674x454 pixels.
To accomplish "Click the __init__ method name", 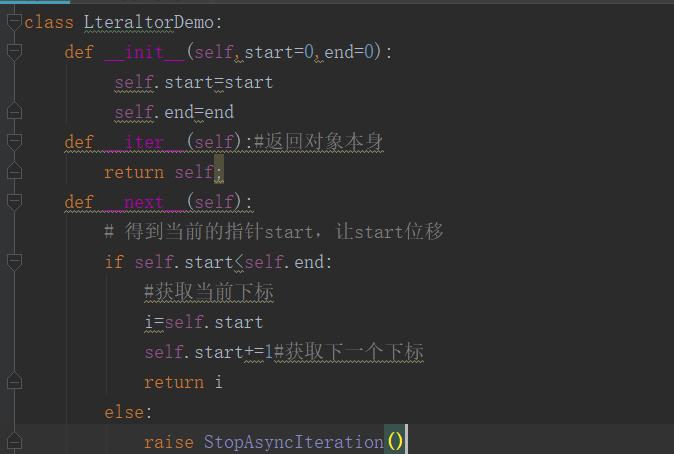I will pyautogui.click(x=144, y=52).
